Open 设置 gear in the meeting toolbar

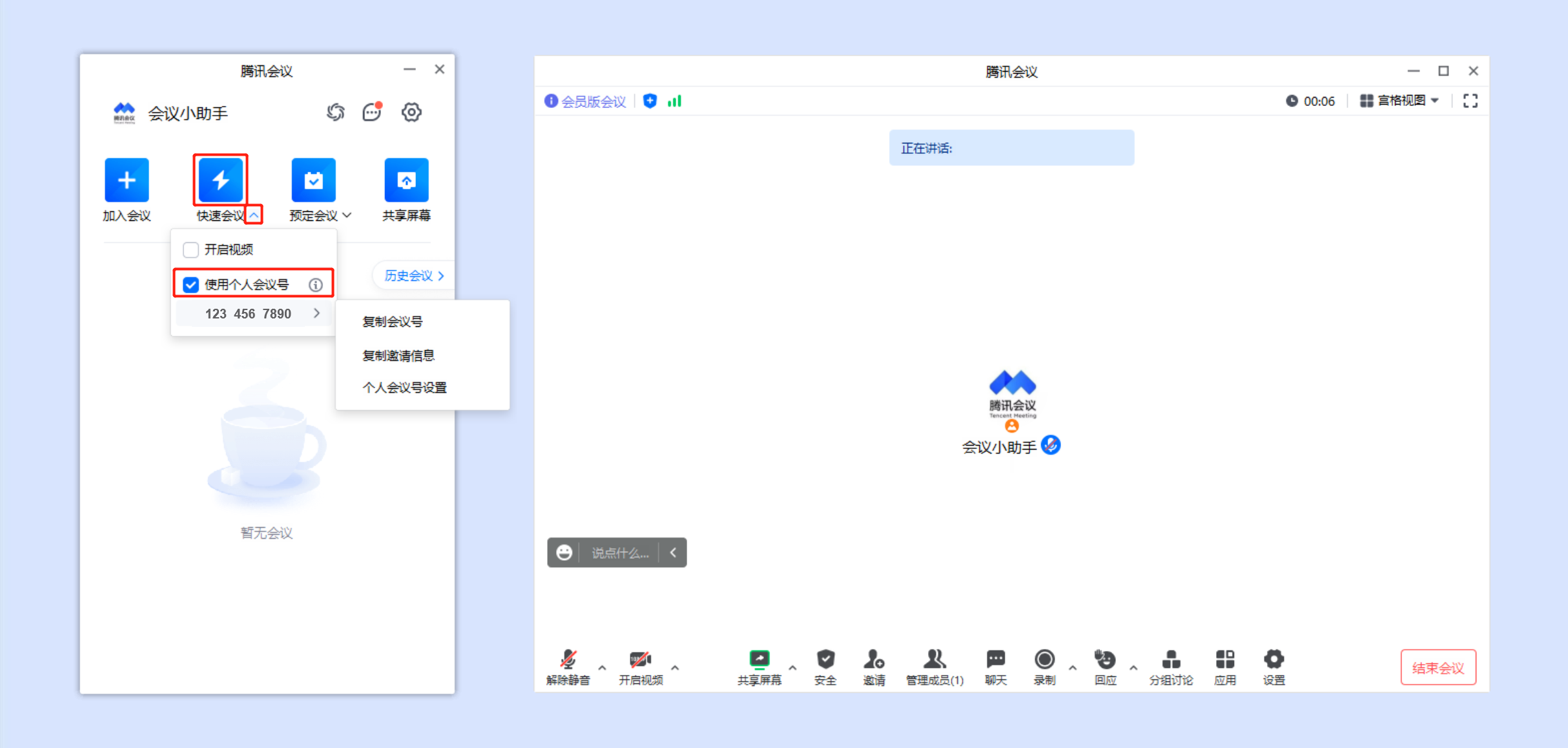tap(1274, 659)
